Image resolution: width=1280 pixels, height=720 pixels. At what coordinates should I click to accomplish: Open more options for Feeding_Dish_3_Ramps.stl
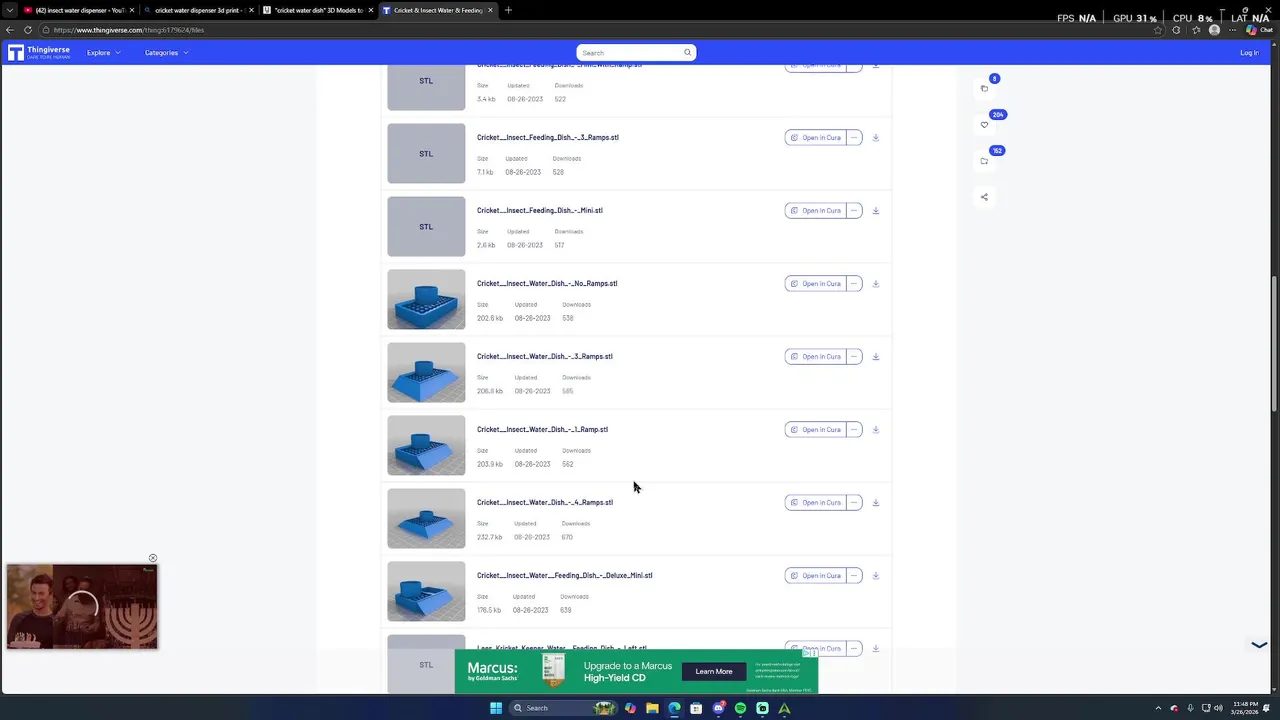854,138
